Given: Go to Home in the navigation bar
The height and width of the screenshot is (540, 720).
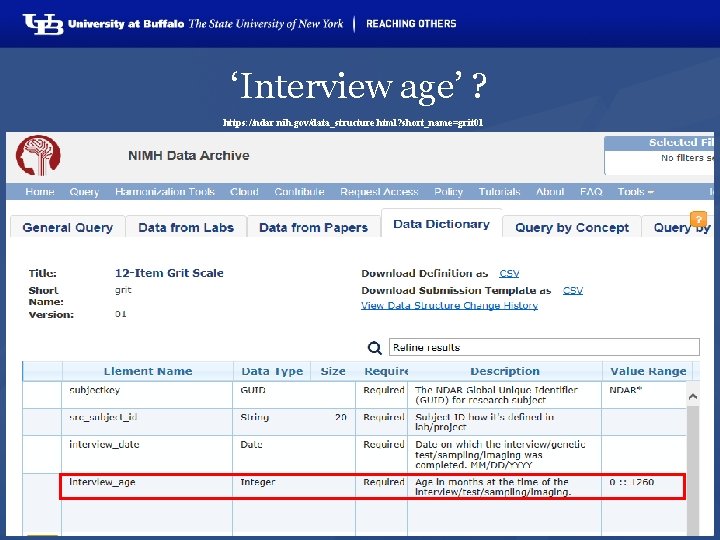Looking at the screenshot, I should (39, 191).
